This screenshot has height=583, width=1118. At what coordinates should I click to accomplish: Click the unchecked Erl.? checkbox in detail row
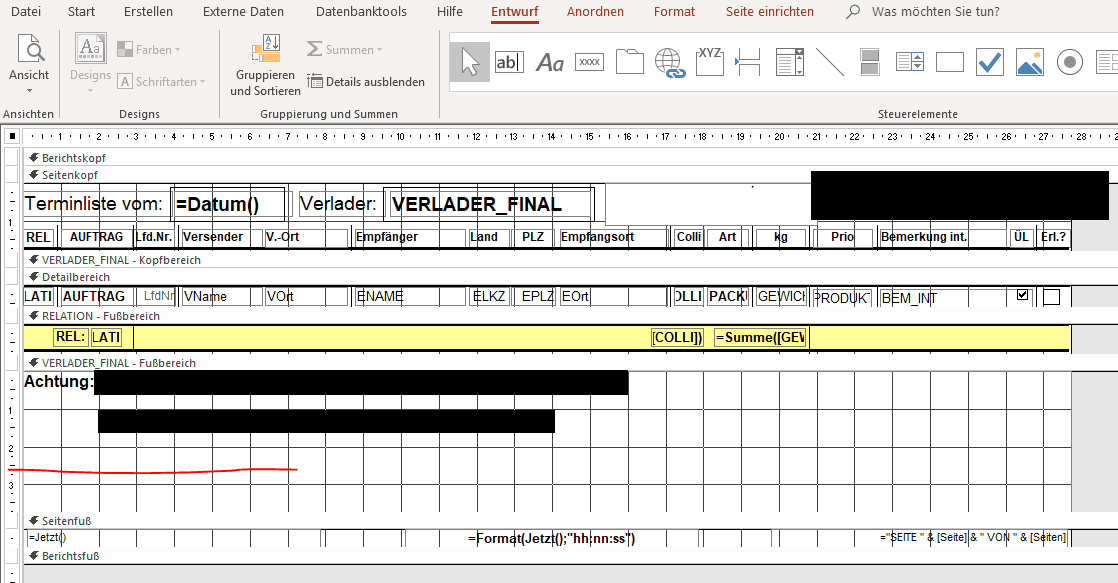[x=1052, y=296]
